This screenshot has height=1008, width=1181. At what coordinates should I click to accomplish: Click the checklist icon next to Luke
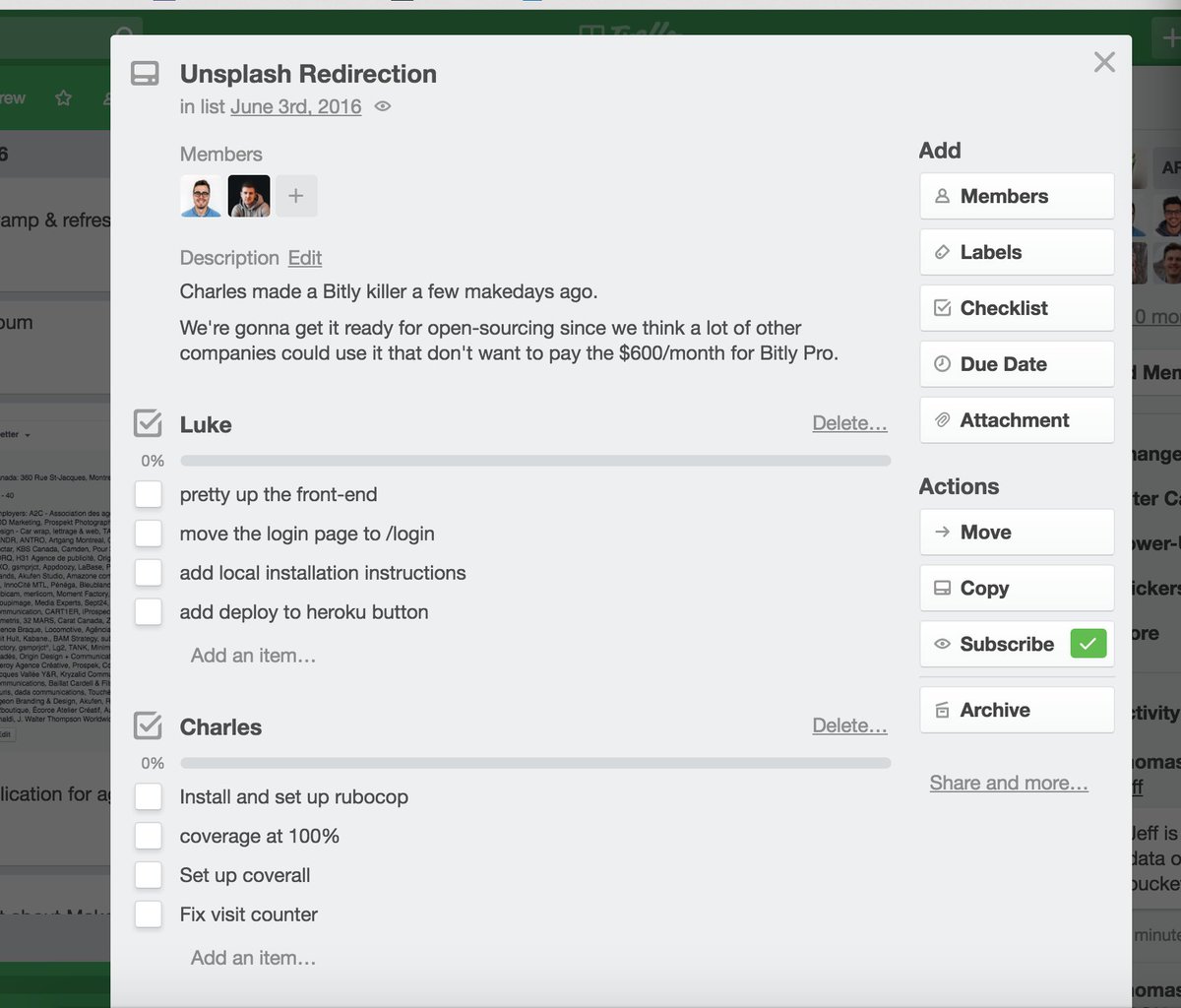tap(148, 424)
